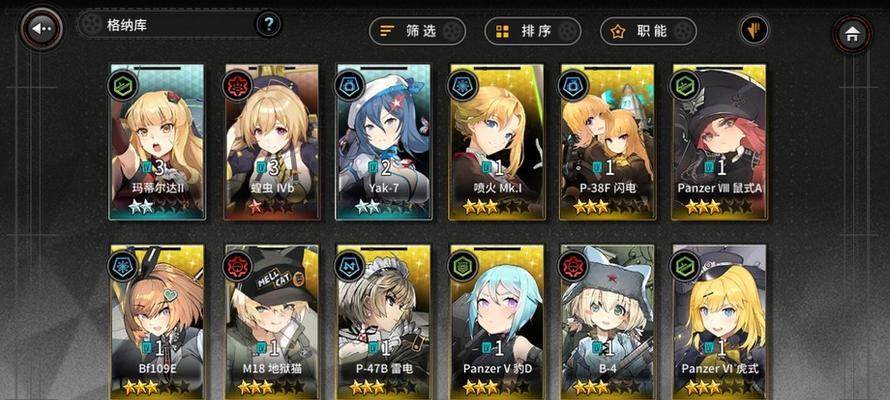
Task: Open the help question mark icon
Action: tap(269, 24)
